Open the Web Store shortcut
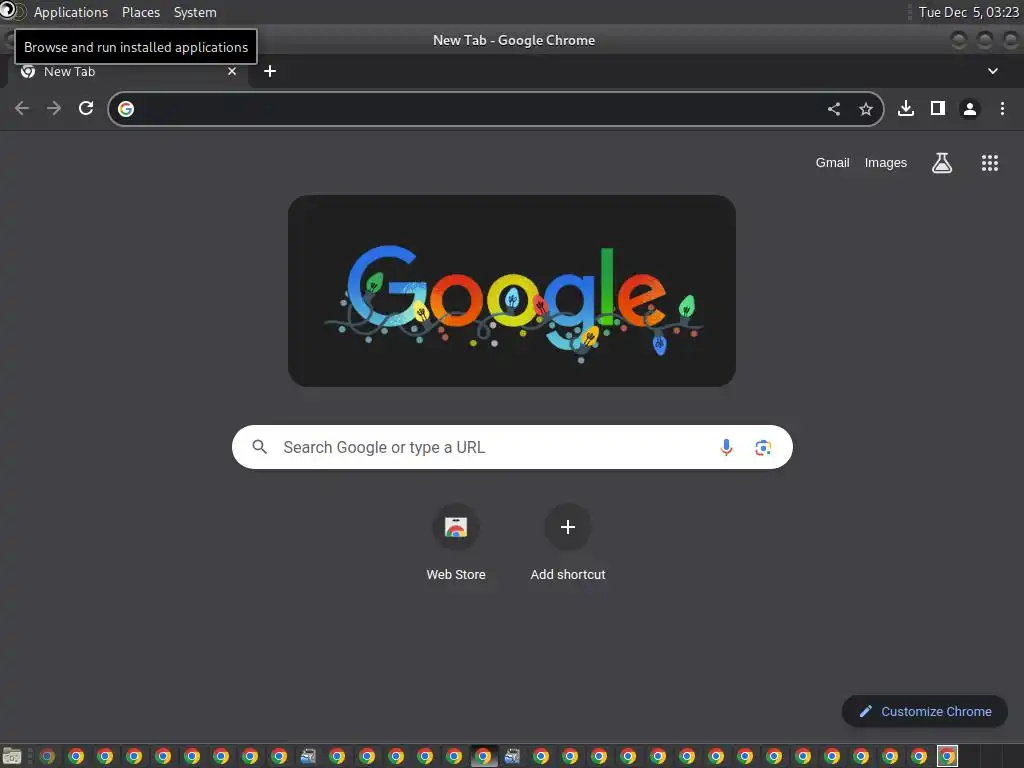The image size is (1024, 768). coord(456,543)
